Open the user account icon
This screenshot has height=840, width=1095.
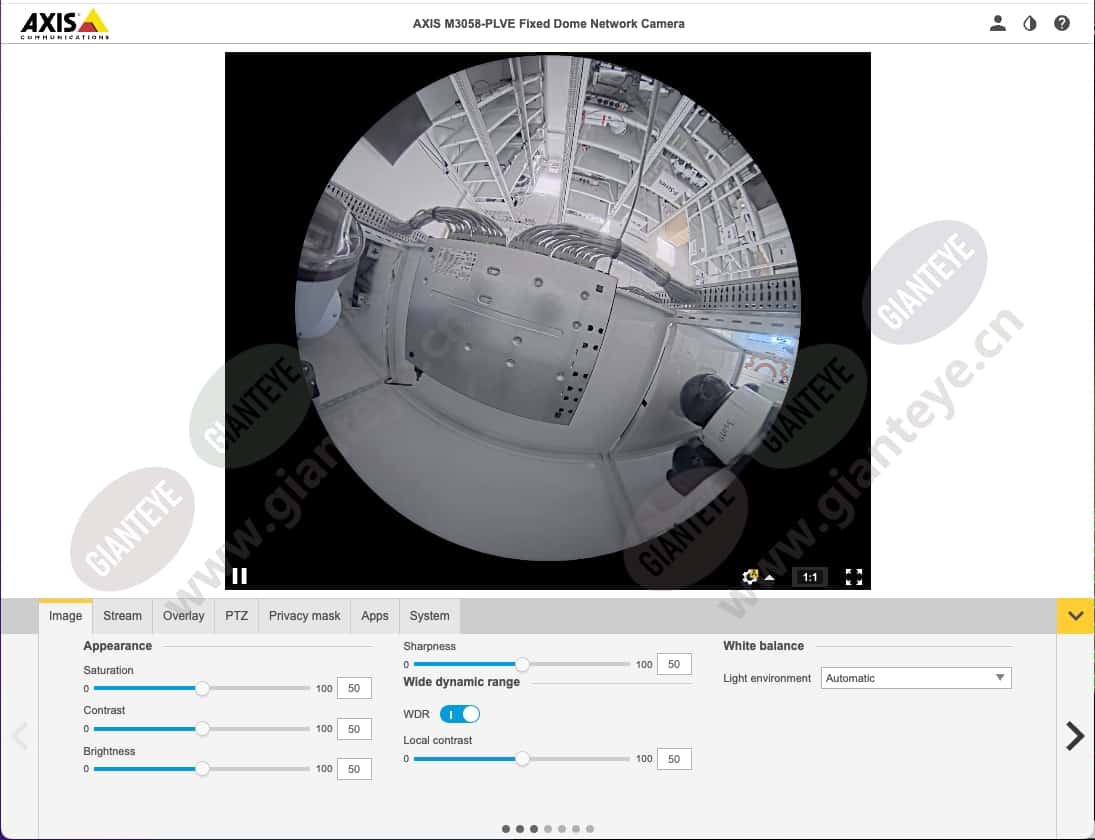coord(997,24)
